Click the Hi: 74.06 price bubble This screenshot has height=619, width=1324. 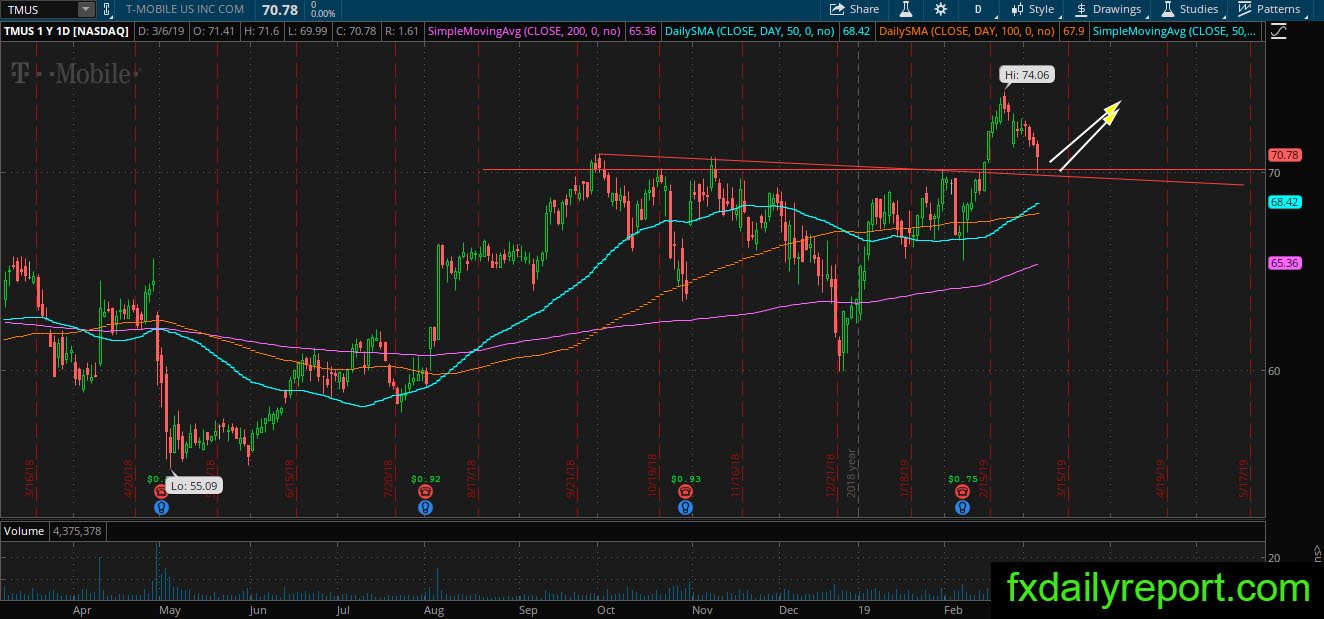pyautogui.click(x=1027, y=74)
